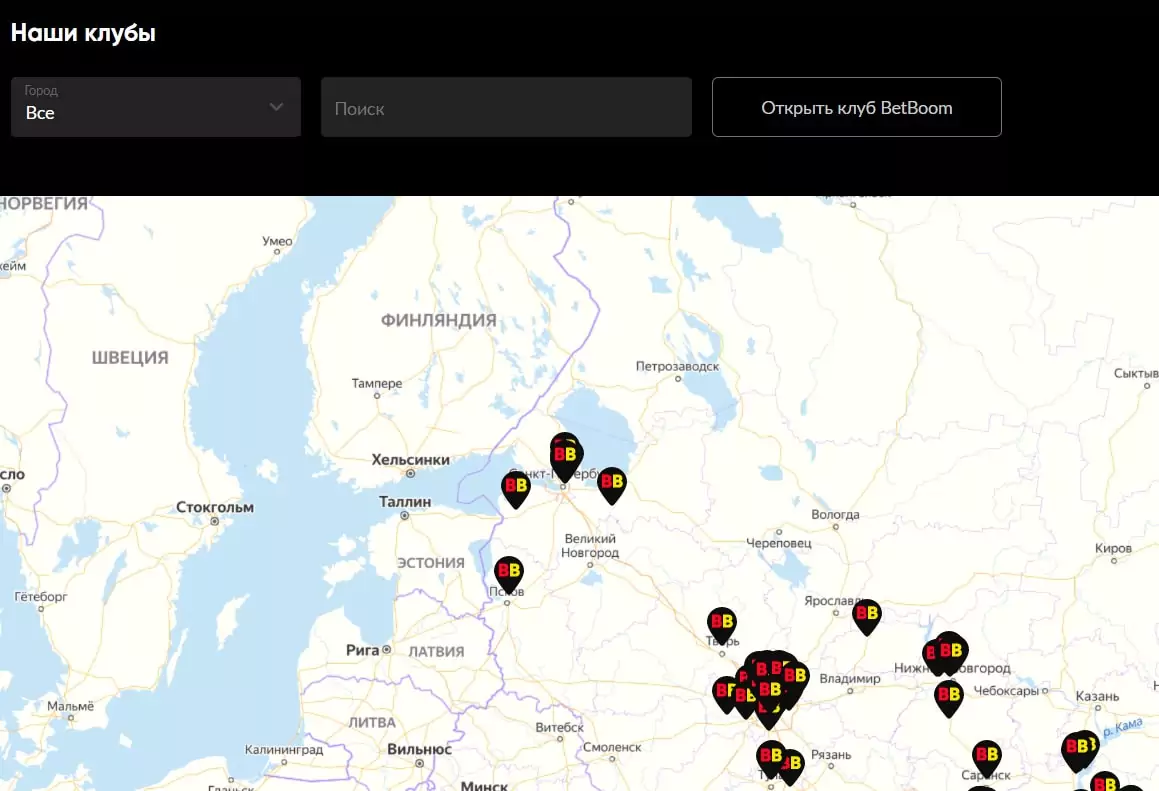Click the Тампере label on the map
Viewport: 1159px width, 791px height.
(377, 384)
